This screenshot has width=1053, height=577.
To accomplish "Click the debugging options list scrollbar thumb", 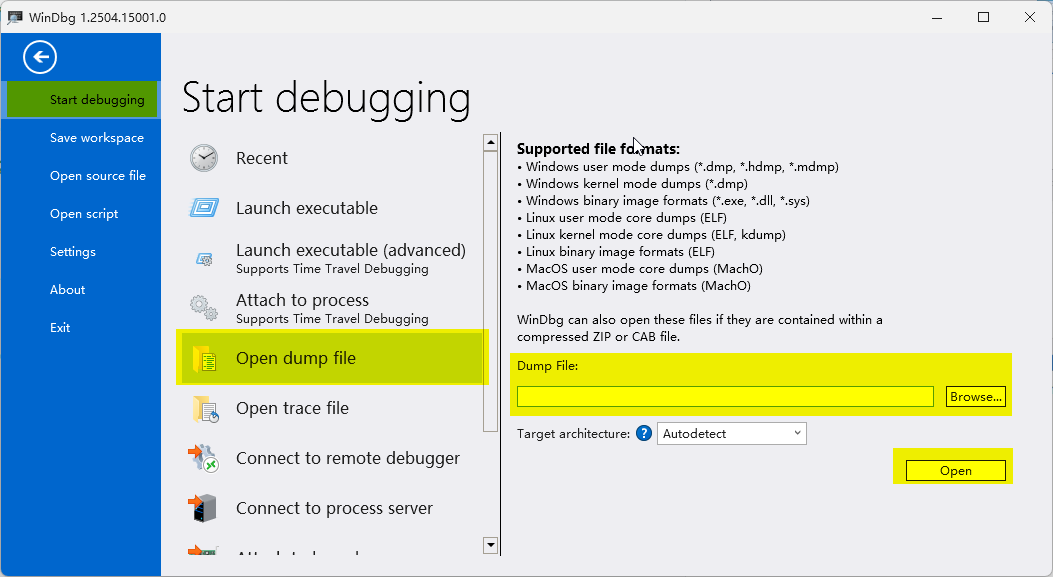I will point(490,292).
